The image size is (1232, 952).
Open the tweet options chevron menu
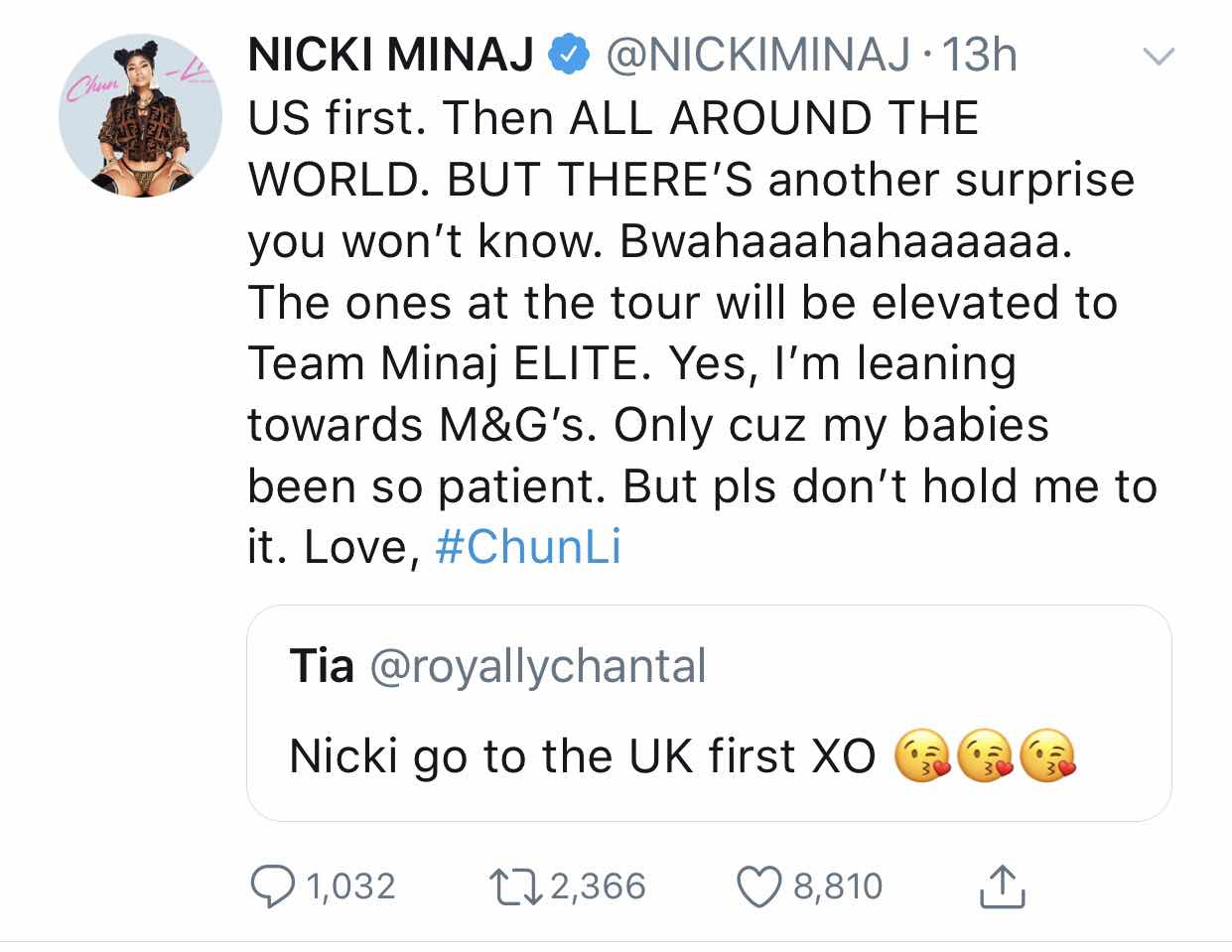(1159, 58)
